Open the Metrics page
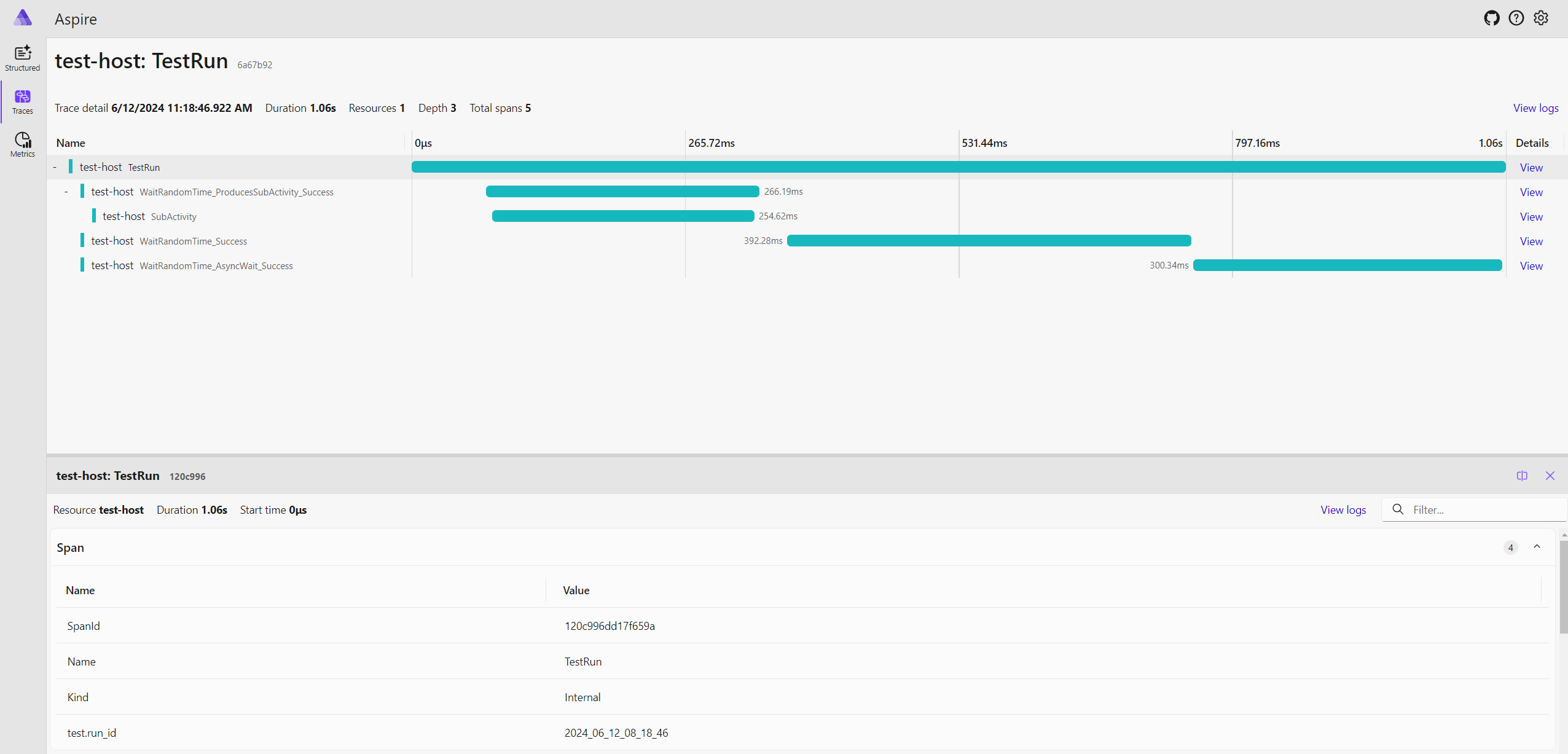 23,146
